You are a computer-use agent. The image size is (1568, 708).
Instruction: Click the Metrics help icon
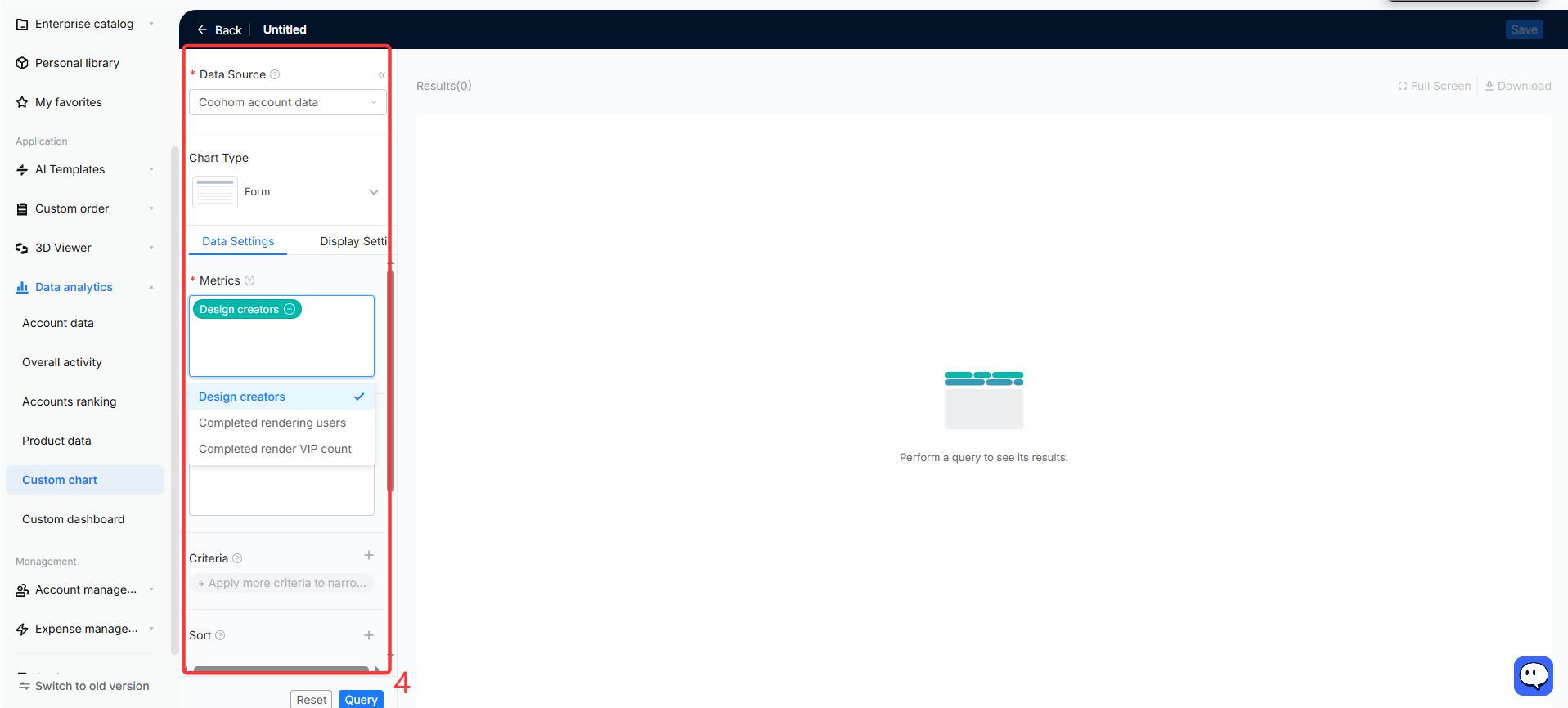[x=249, y=280]
